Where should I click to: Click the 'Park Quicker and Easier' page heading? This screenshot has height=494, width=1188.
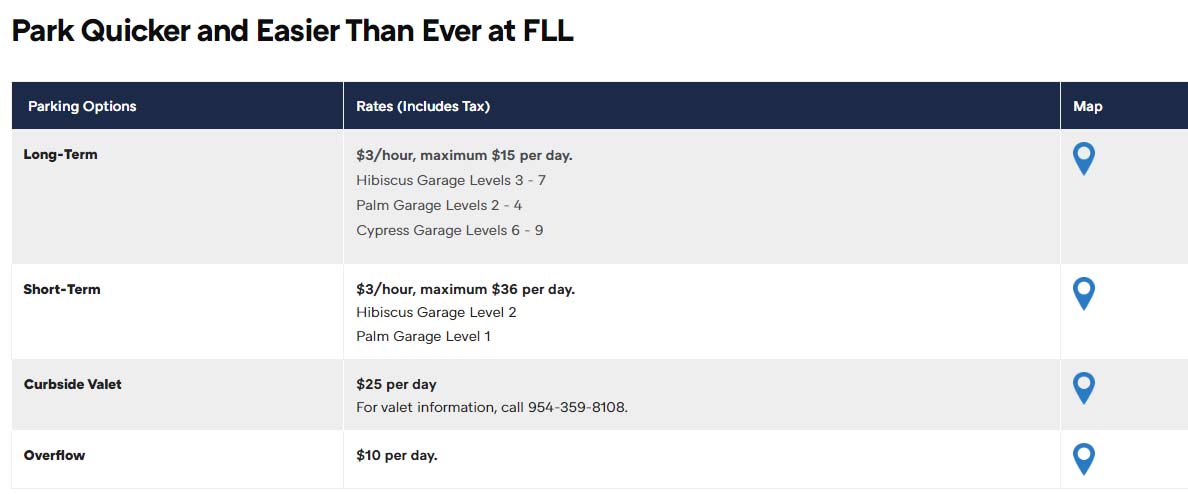coord(292,31)
